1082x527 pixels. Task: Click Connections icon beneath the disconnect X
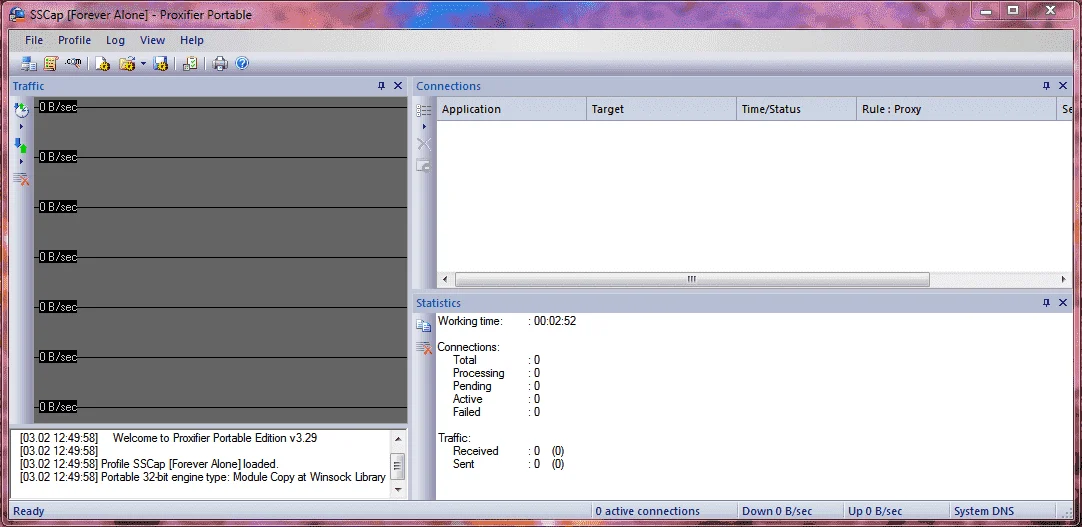(x=424, y=166)
